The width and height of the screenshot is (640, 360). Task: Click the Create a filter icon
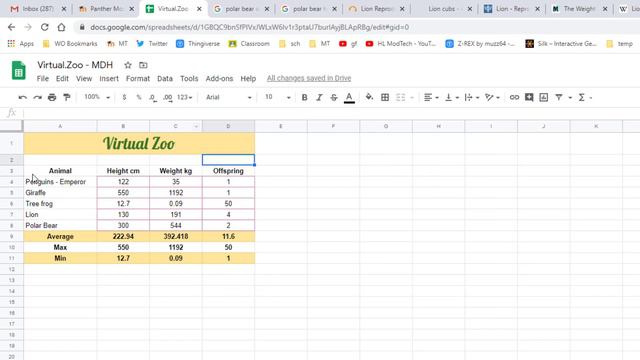point(559,97)
